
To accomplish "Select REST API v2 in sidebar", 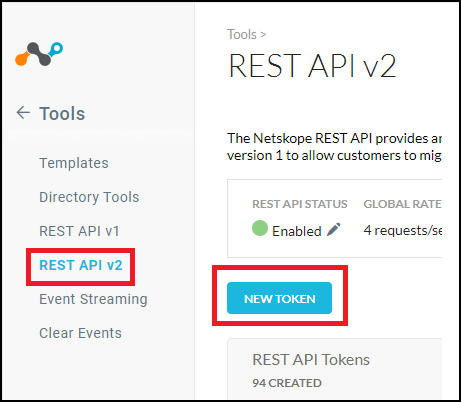I will [81, 265].
